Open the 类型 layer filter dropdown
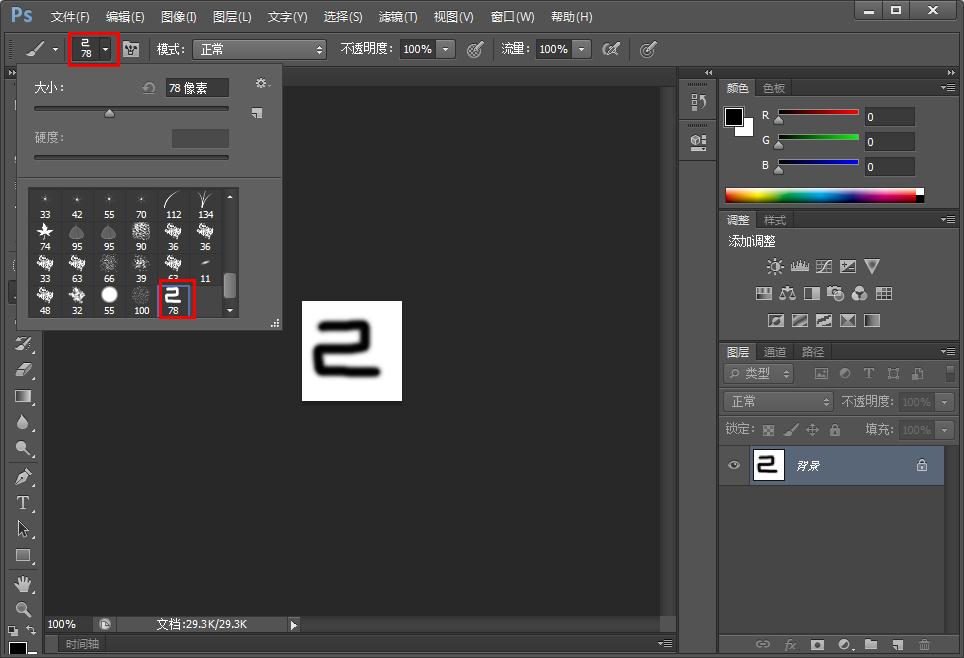 click(759, 373)
